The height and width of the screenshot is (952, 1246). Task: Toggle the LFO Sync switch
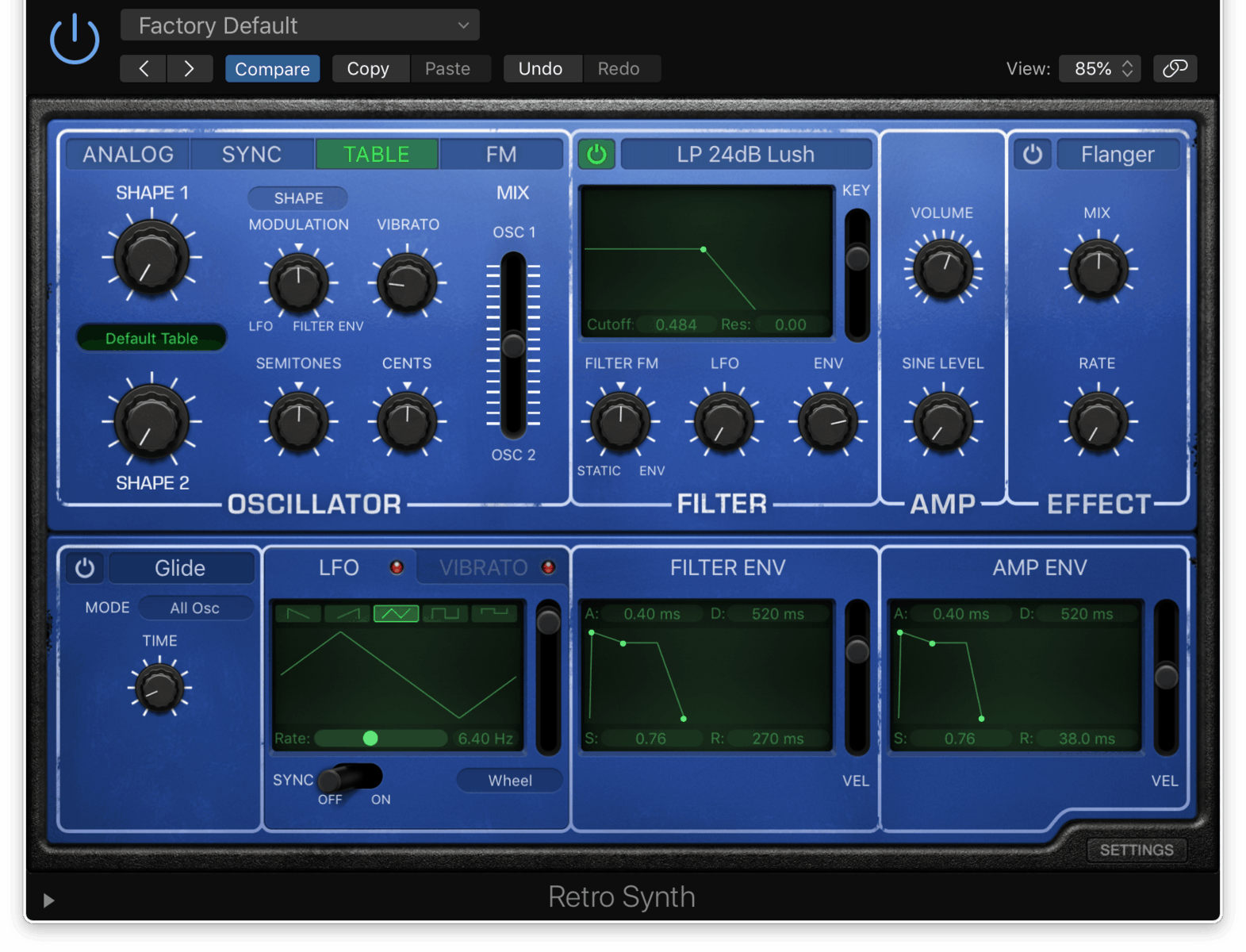[350, 777]
